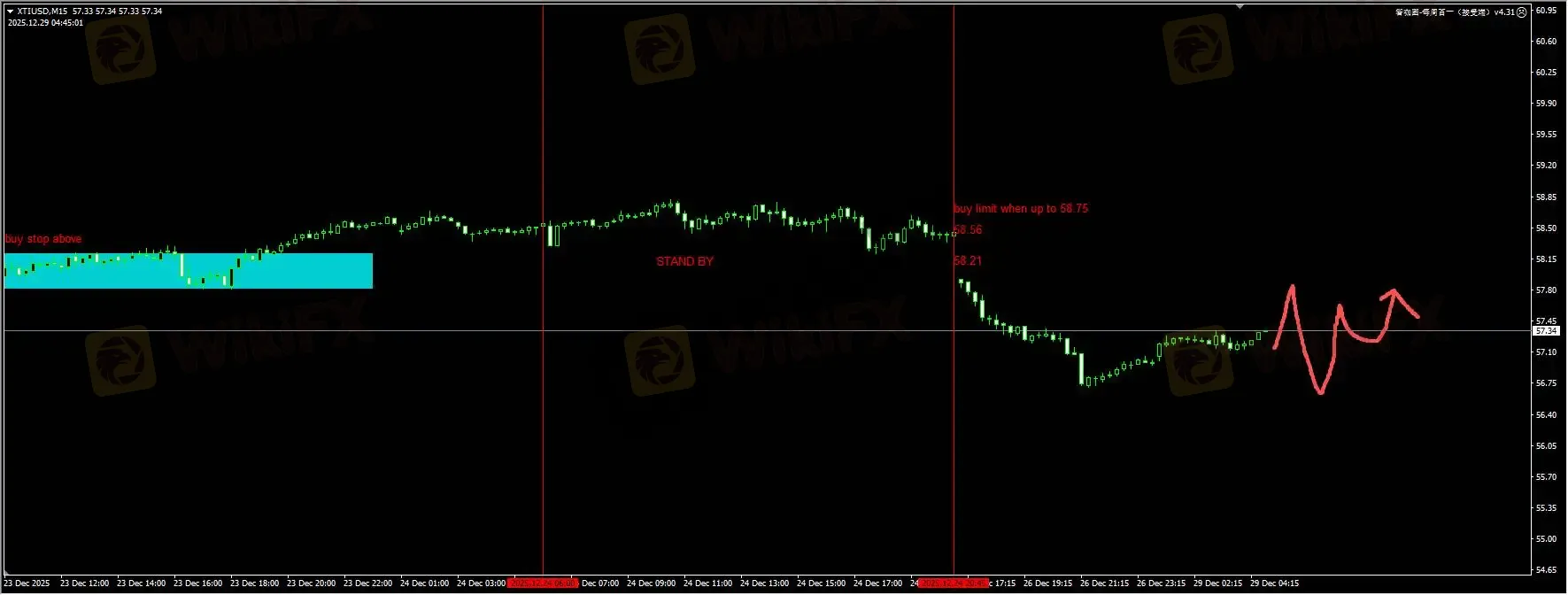Click the 23 Dec 22:00 time axis label

point(367,583)
